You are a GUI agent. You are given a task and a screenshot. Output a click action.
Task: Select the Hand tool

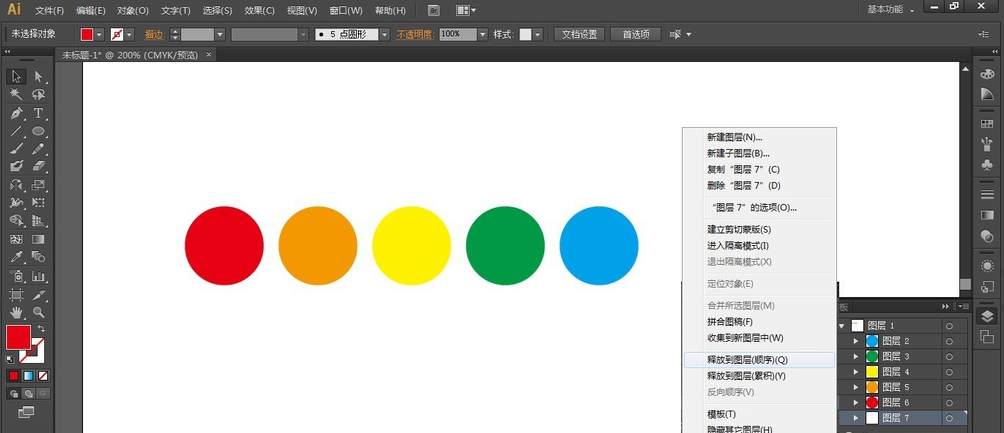click(x=16, y=313)
